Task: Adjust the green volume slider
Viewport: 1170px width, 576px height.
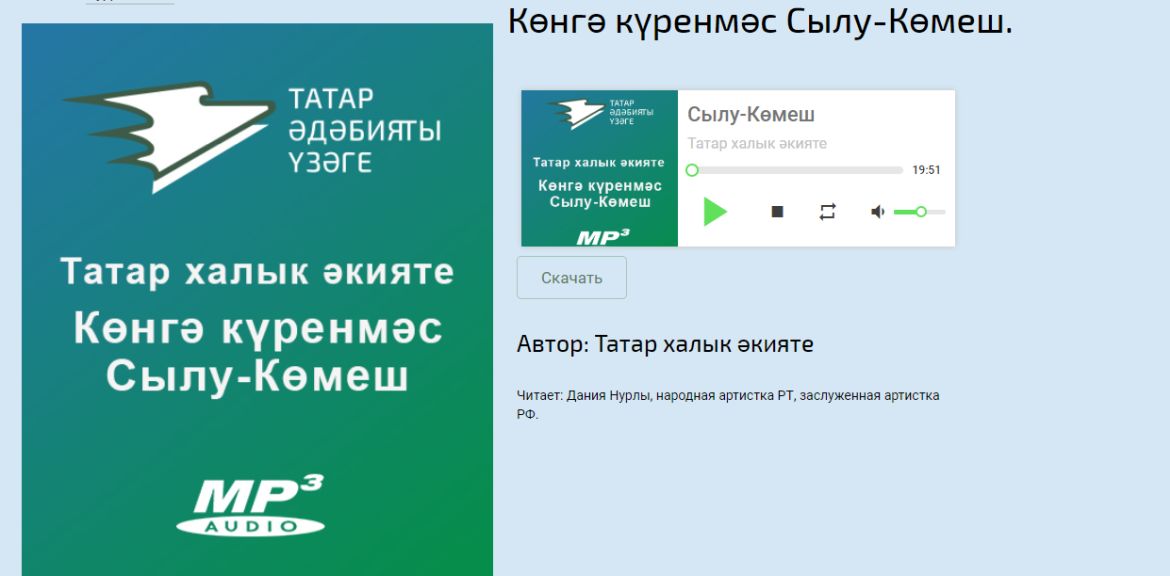Action: [x=919, y=212]
